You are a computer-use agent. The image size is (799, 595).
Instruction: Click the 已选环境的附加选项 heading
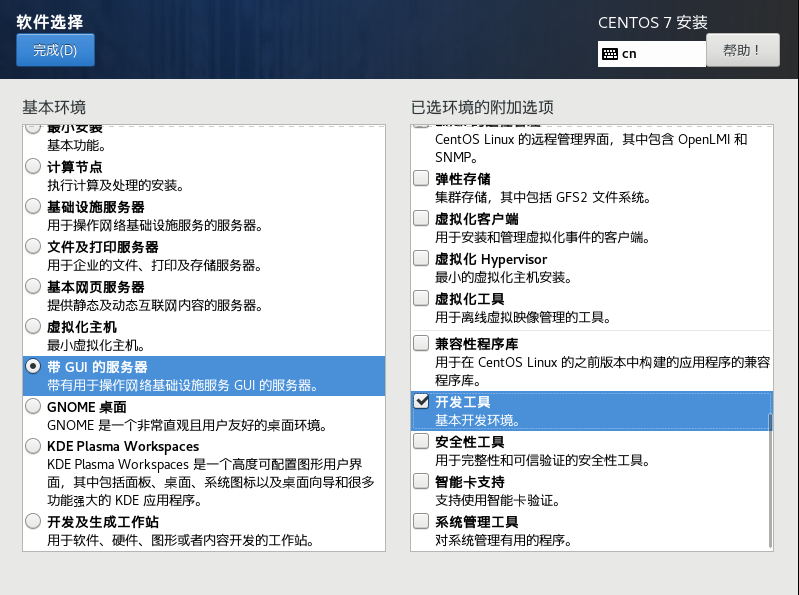point(482,107)
